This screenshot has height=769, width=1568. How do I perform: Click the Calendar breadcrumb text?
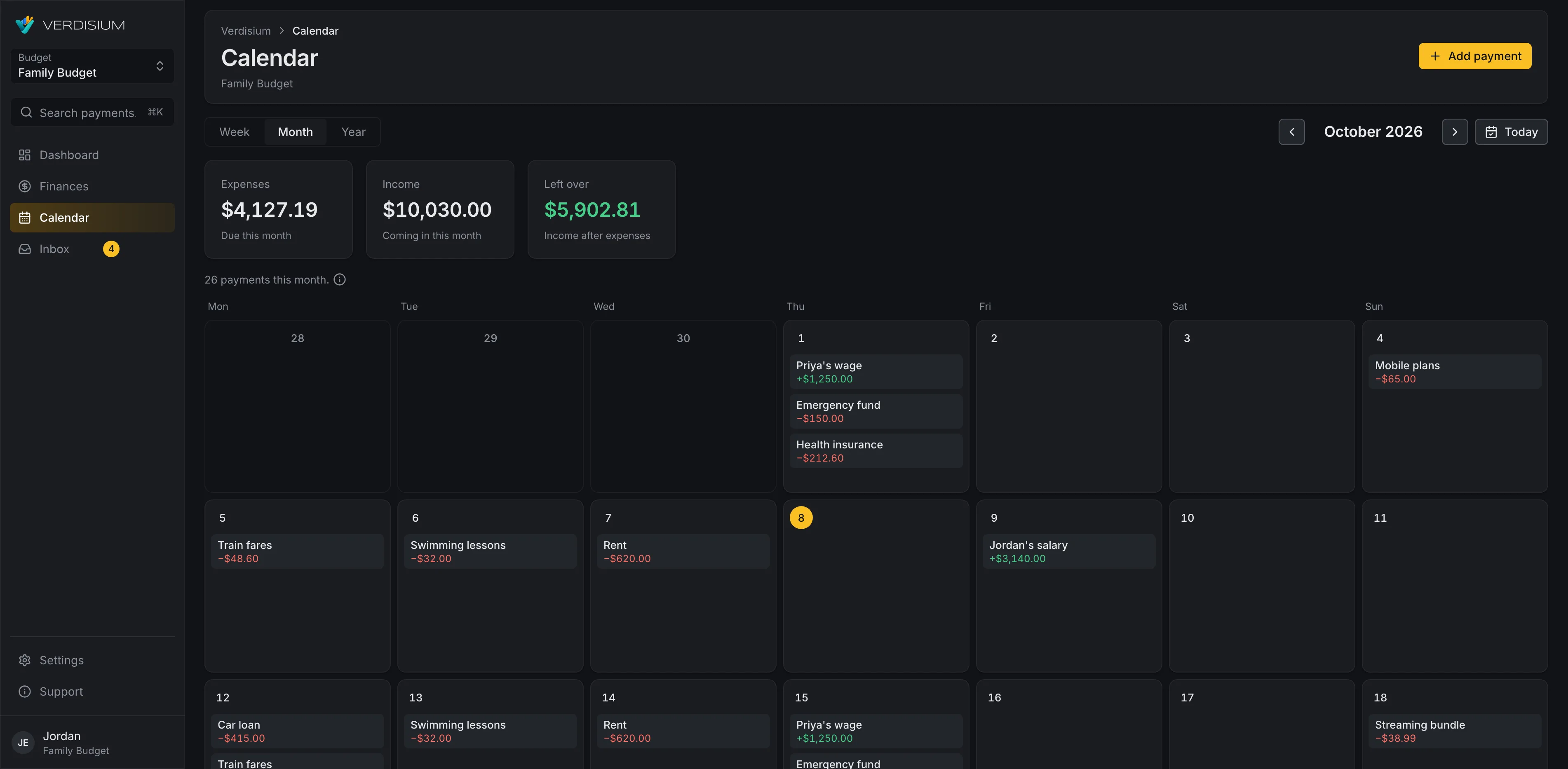click(x=315, y=31)
